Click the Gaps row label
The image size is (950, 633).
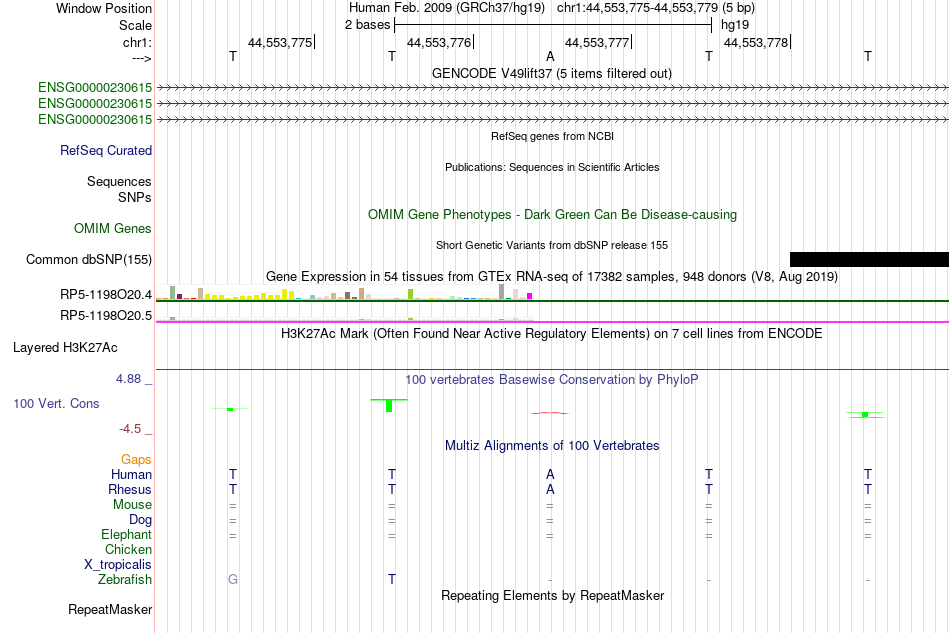pyautogui.click(x=136, y=460)
